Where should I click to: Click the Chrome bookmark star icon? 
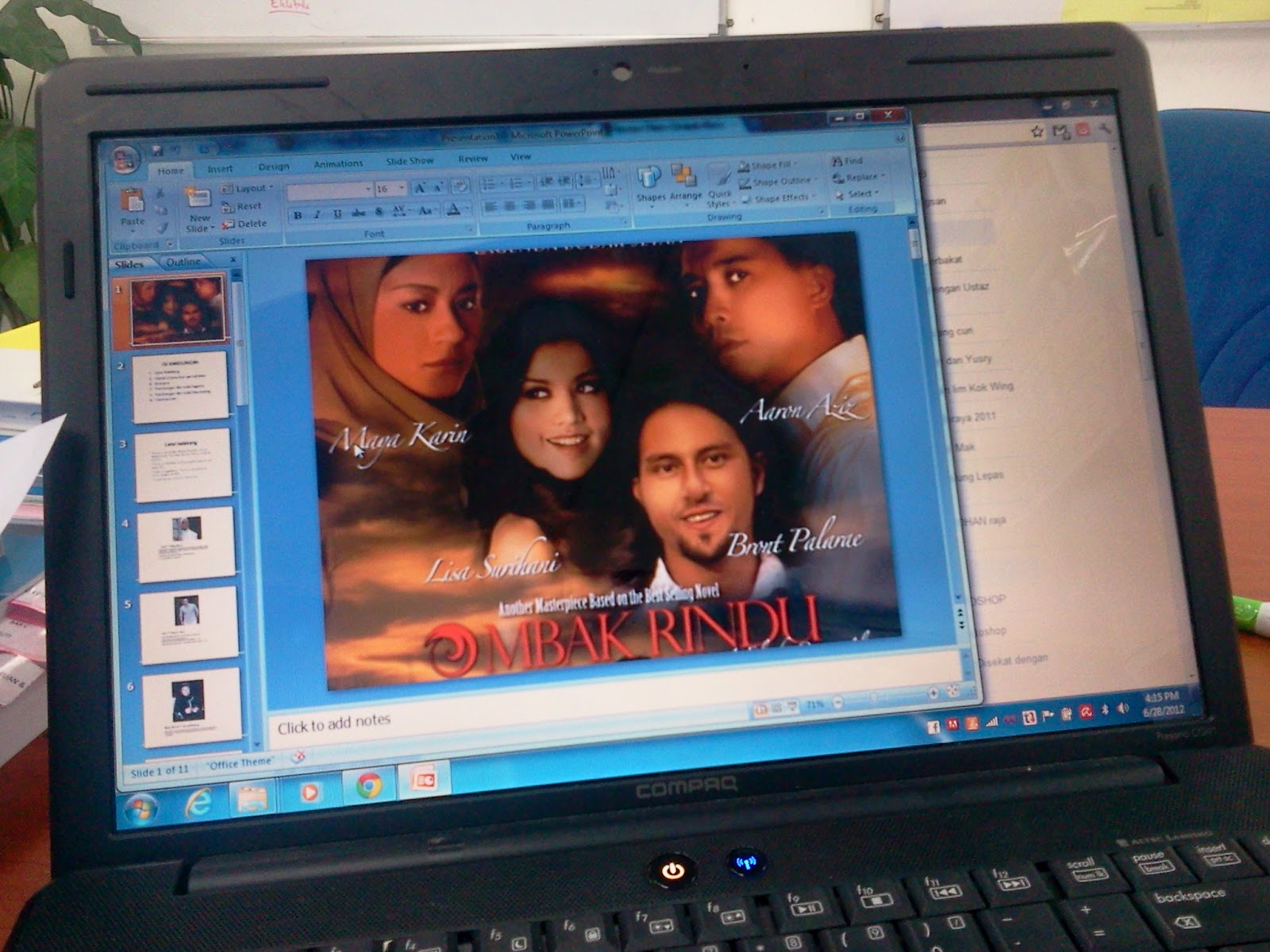pyautogui.click(x=1037, y=132)
